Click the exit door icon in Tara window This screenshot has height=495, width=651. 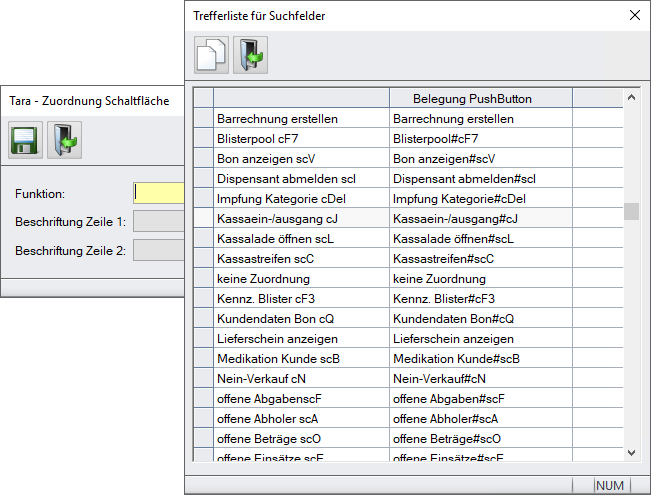click(64, 140)
